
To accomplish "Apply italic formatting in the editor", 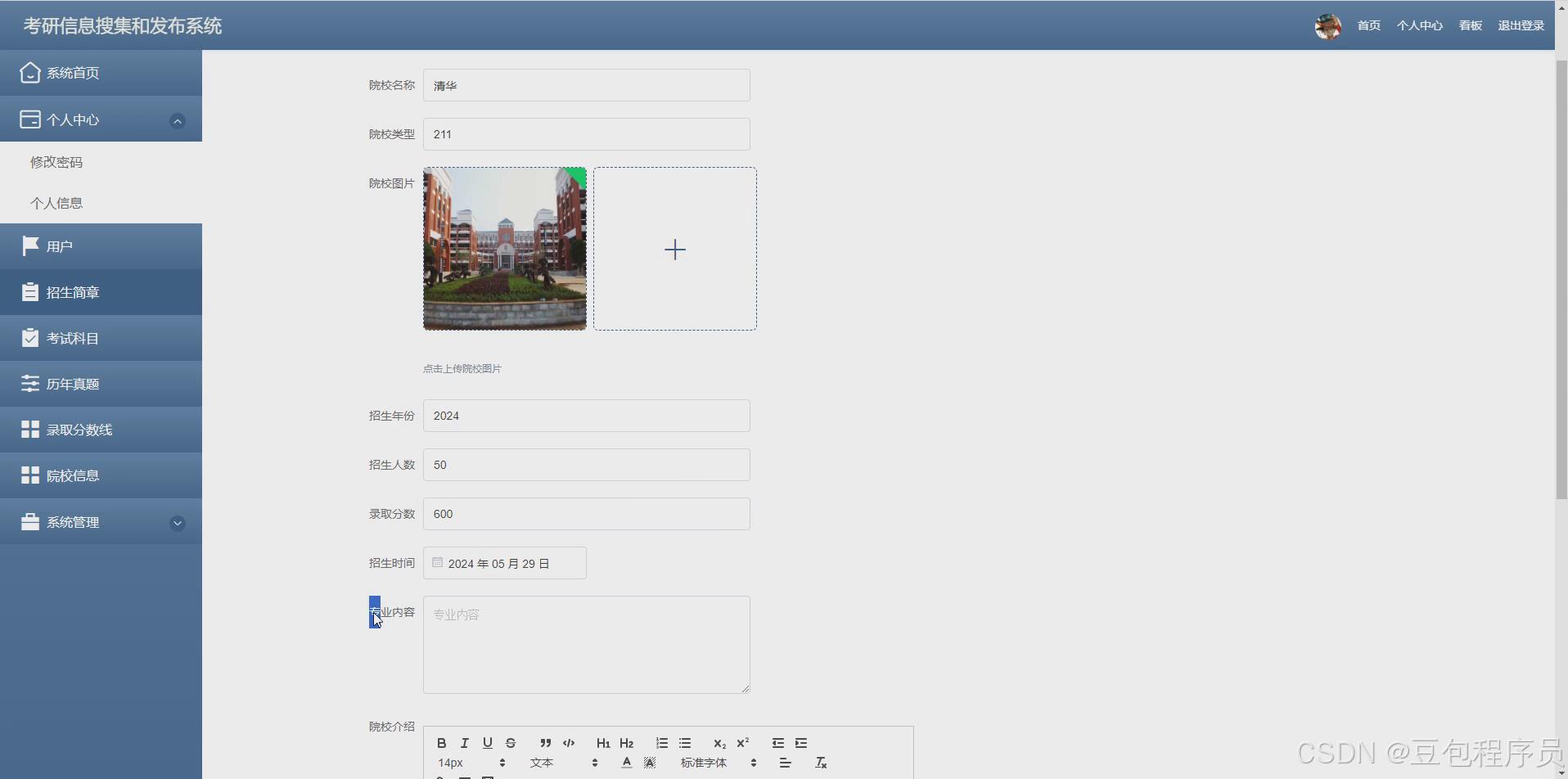I will [x=464, y=743].
